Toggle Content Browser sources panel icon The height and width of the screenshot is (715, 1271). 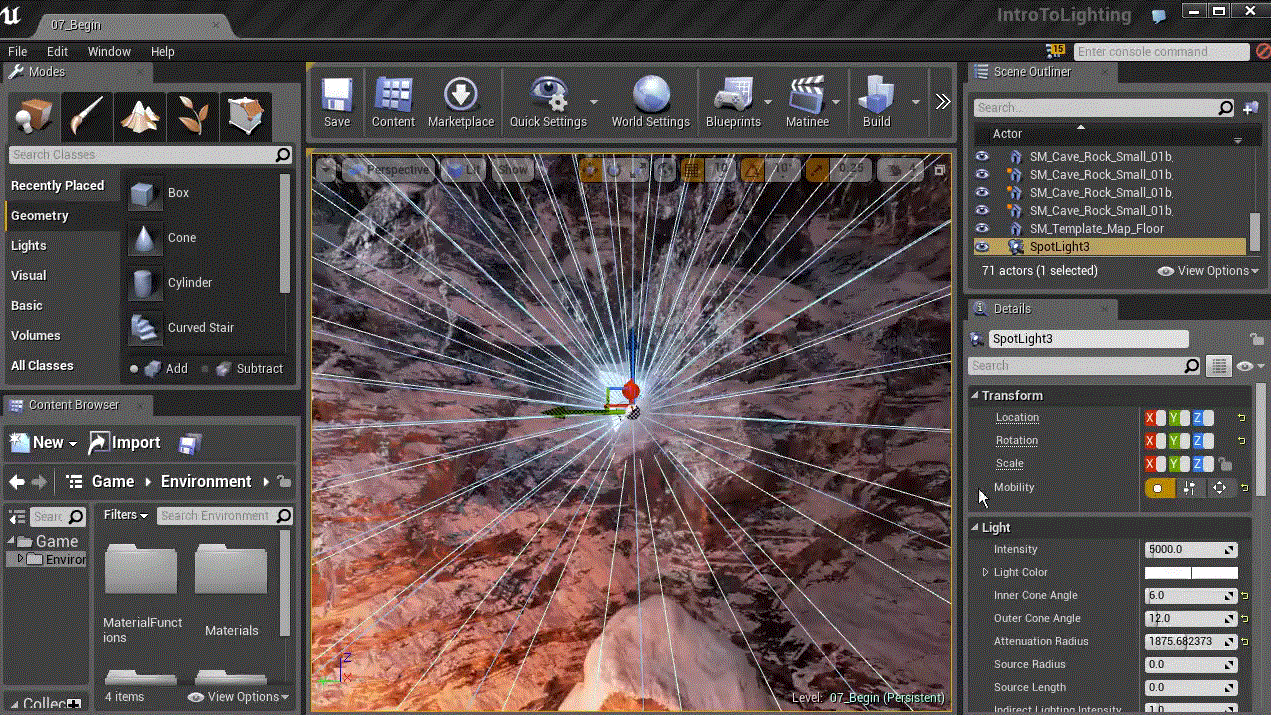point(17,516)
